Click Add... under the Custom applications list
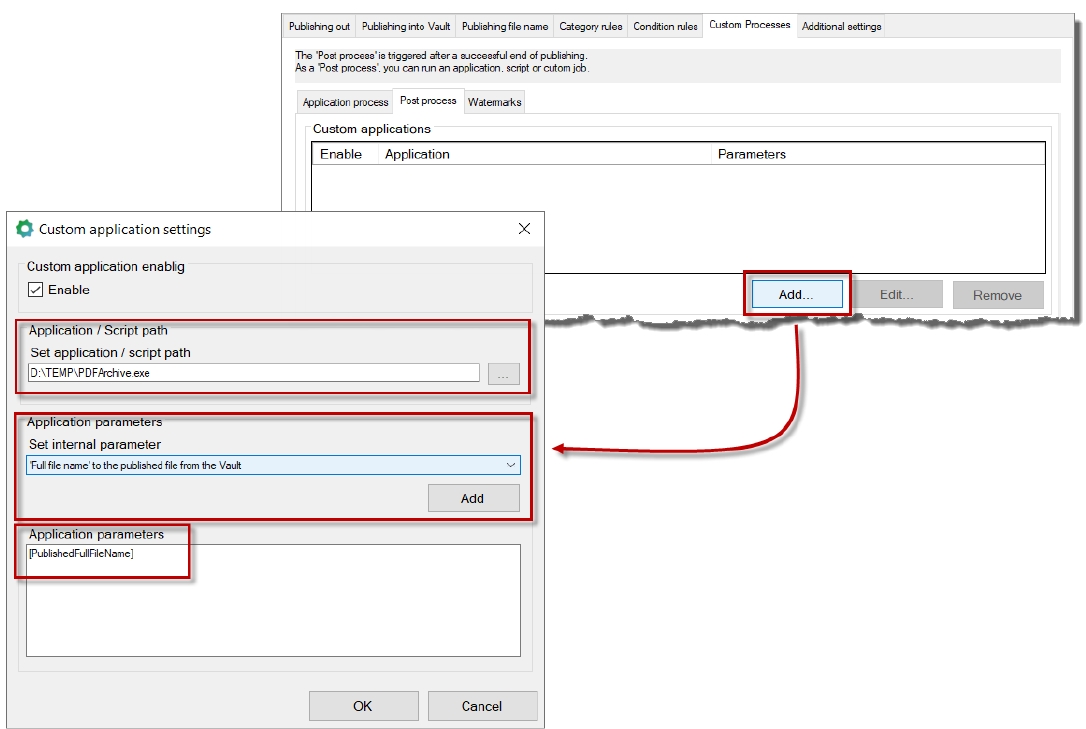The height and width of the screenshot is (729, 1086). click(796, 295)
